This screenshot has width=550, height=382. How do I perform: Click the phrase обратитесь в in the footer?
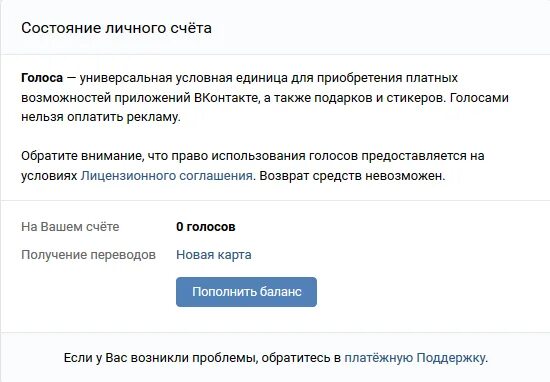pyautogui.click(x=301, y=358)
